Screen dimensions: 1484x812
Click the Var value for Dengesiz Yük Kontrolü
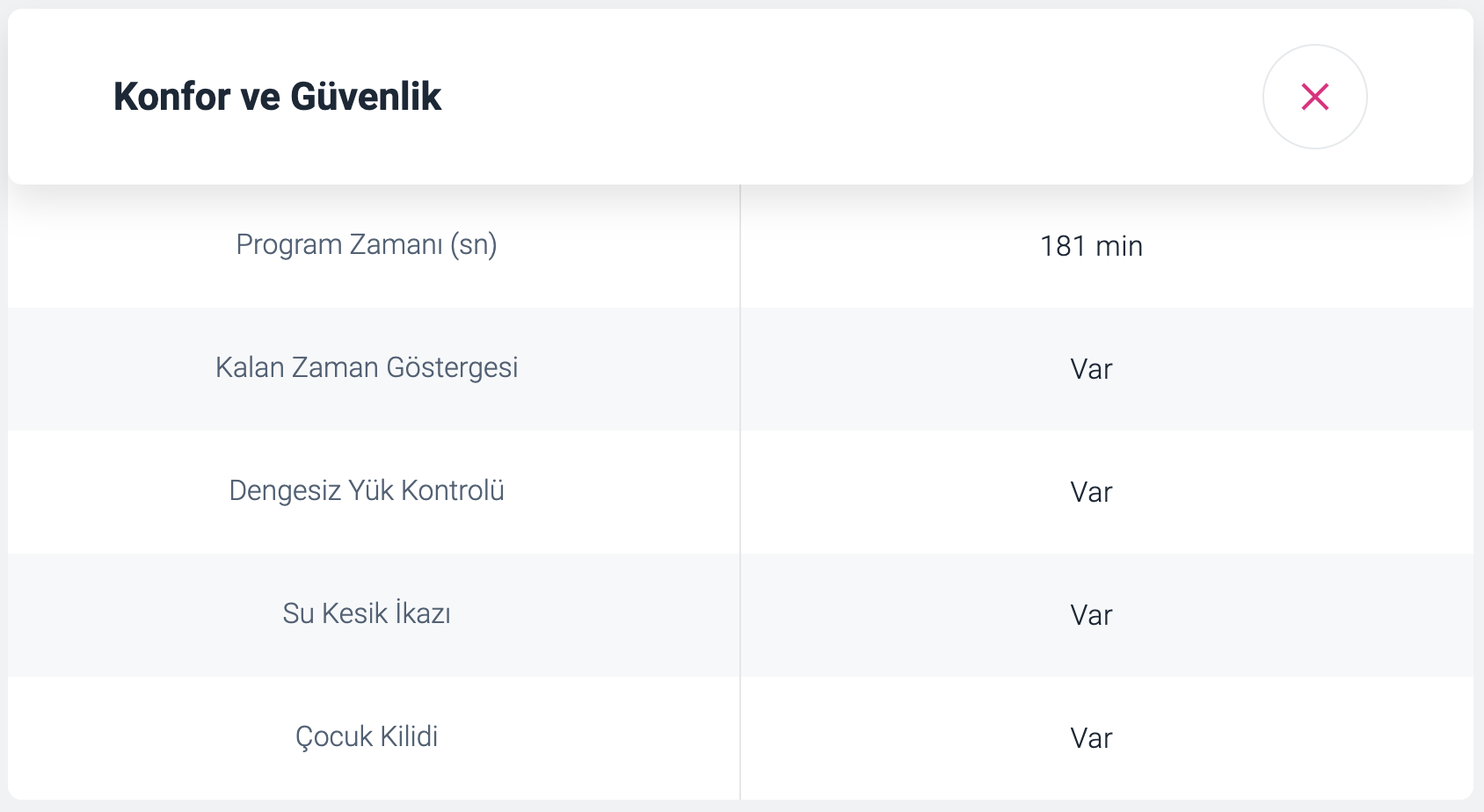click(1091, 492)
